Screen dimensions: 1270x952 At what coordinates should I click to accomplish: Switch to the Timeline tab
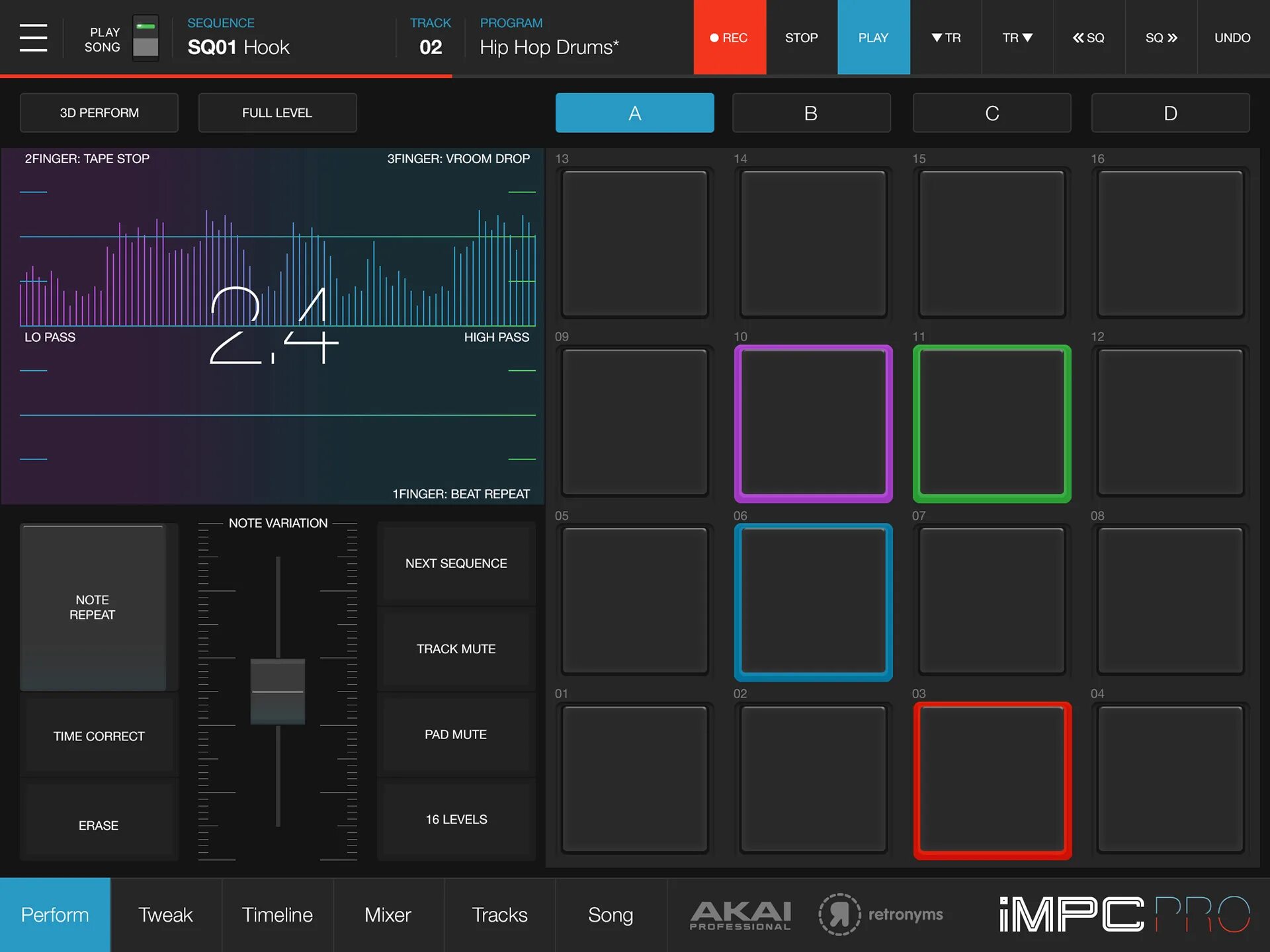[x=277, y=914]
